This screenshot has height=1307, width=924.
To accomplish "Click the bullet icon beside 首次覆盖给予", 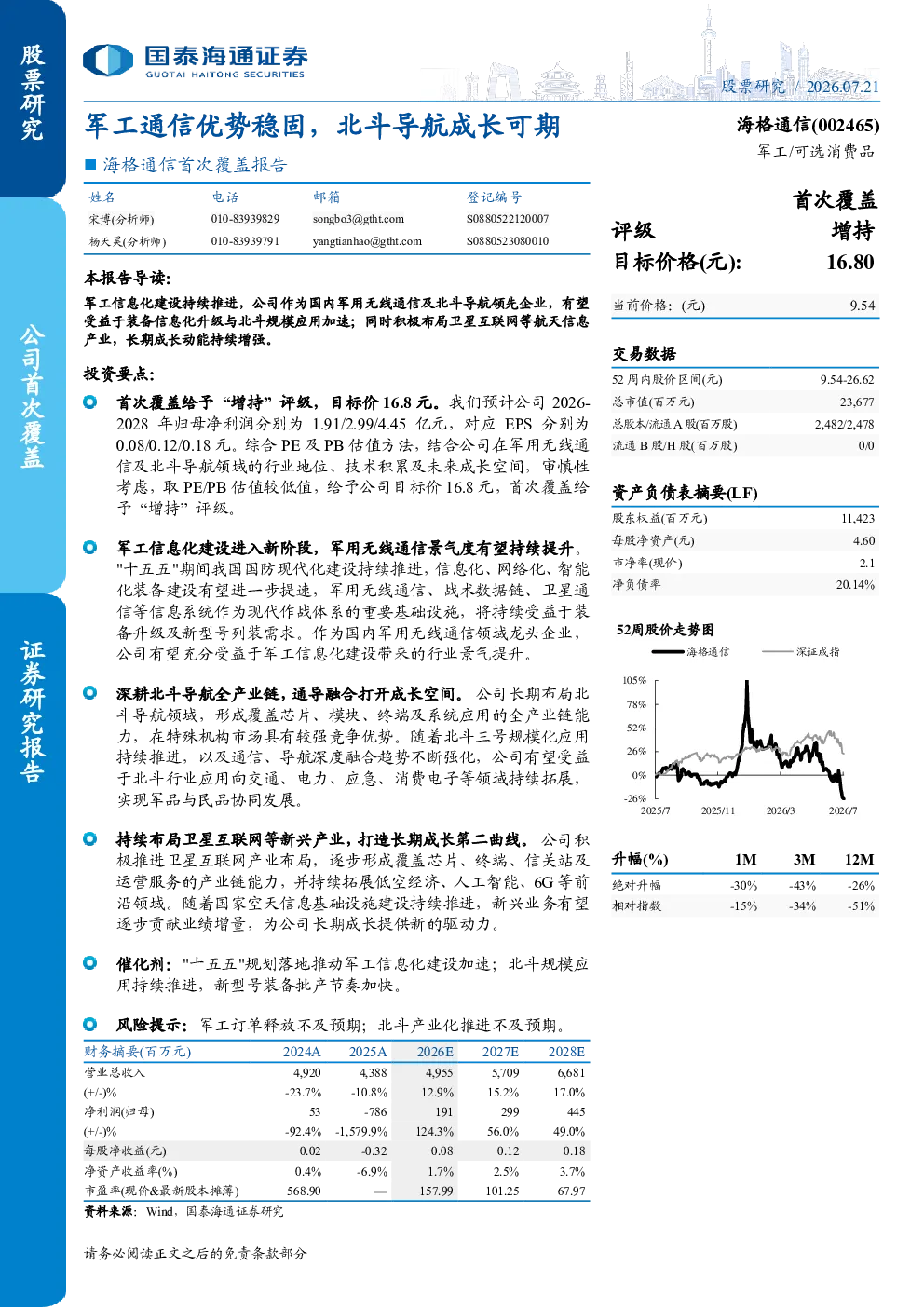I will coord(89,402).
